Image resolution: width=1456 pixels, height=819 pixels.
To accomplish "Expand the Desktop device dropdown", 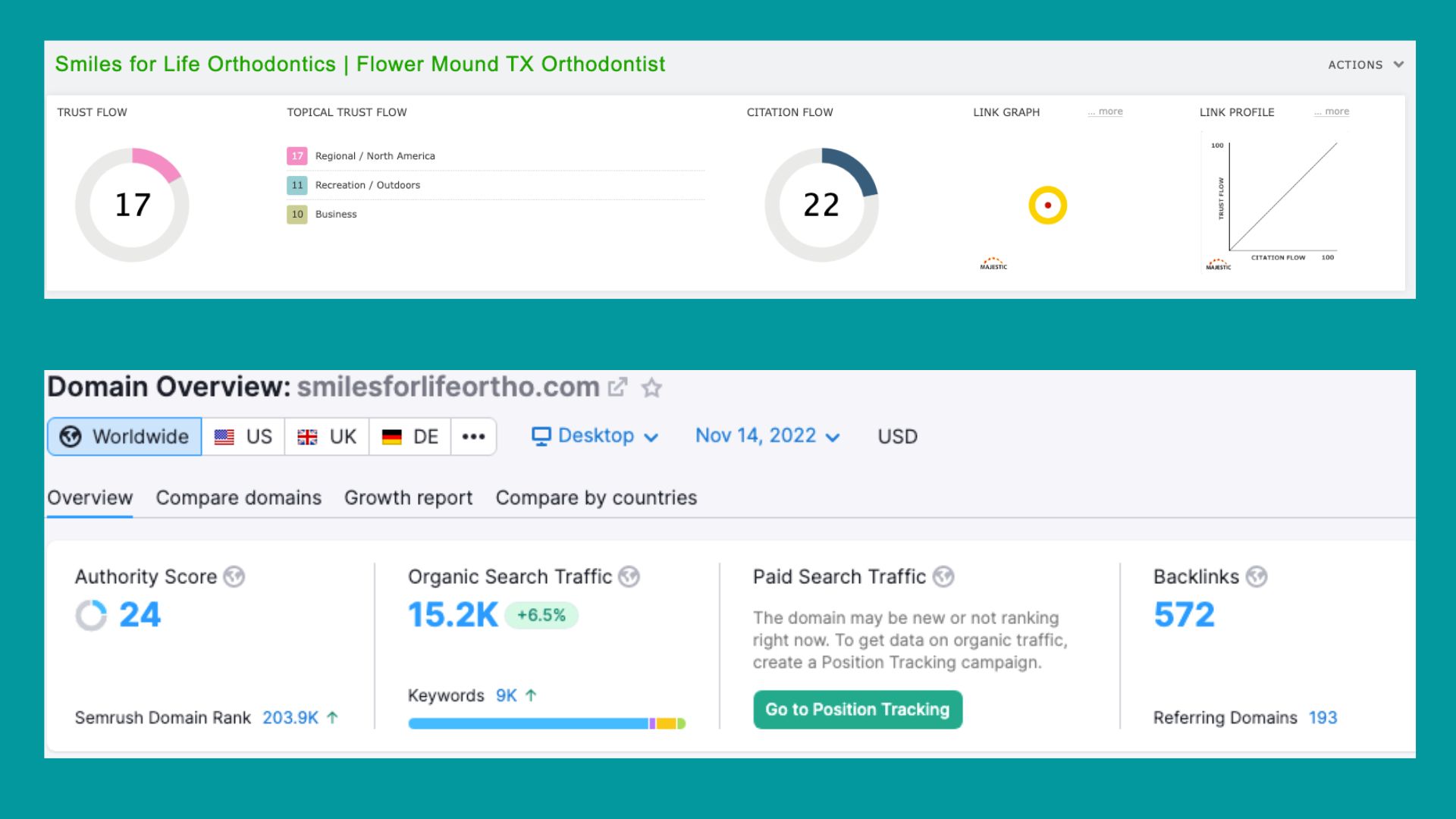I will (595, 436).
